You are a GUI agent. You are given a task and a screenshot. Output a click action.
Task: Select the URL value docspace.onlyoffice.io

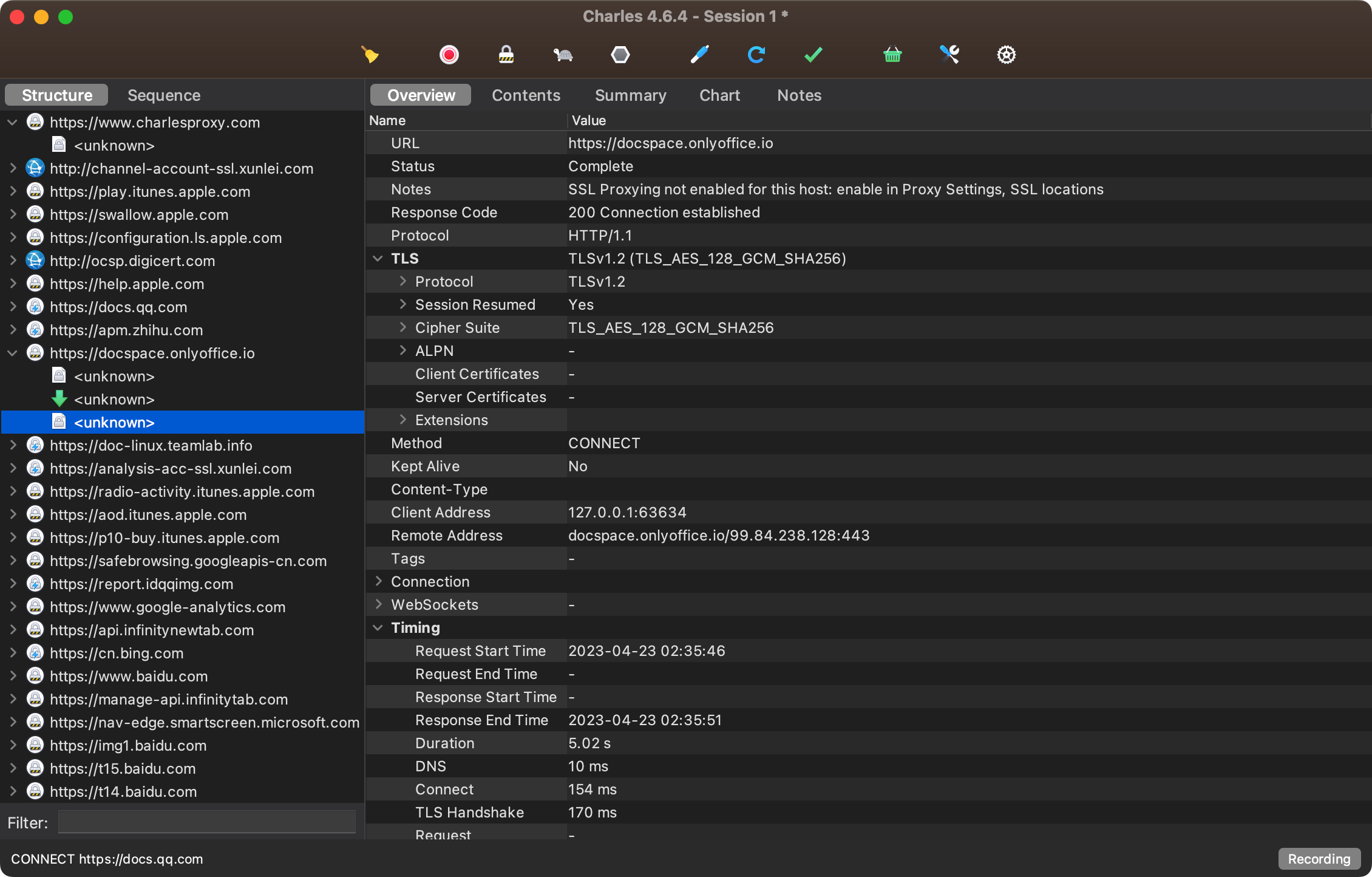pos(671,143)
